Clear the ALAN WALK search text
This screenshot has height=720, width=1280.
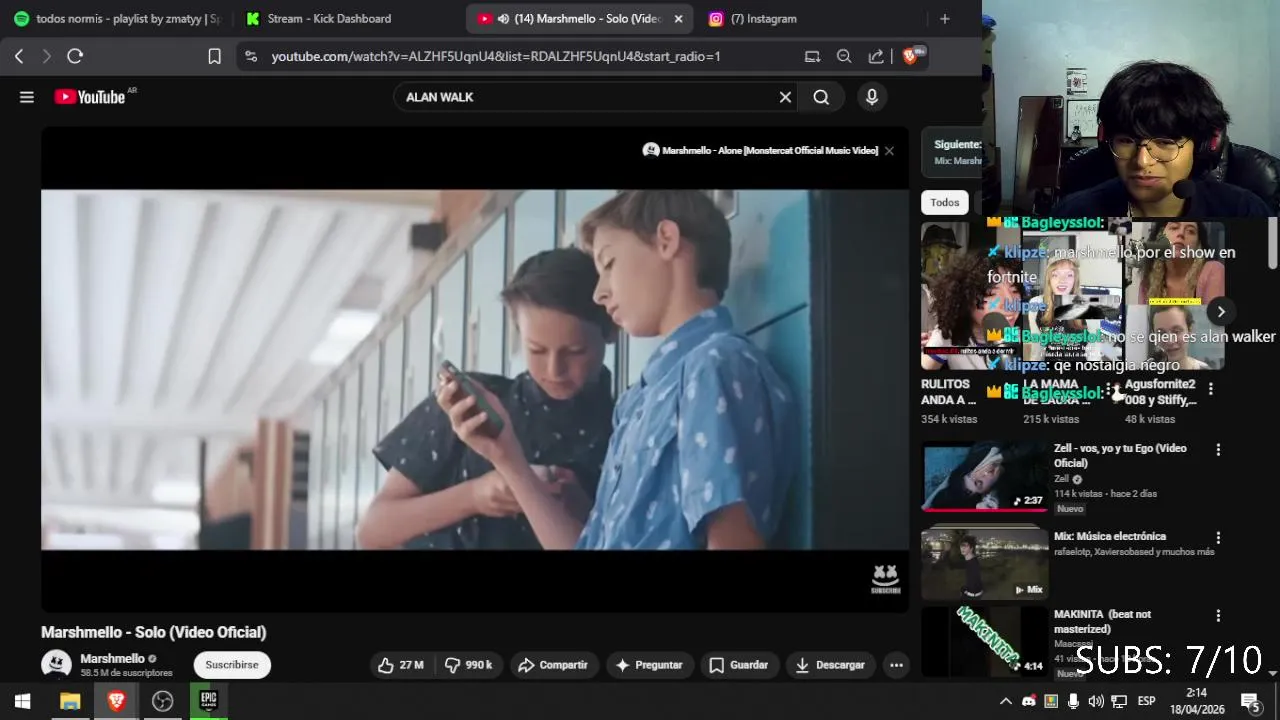(x=785, y=97)
